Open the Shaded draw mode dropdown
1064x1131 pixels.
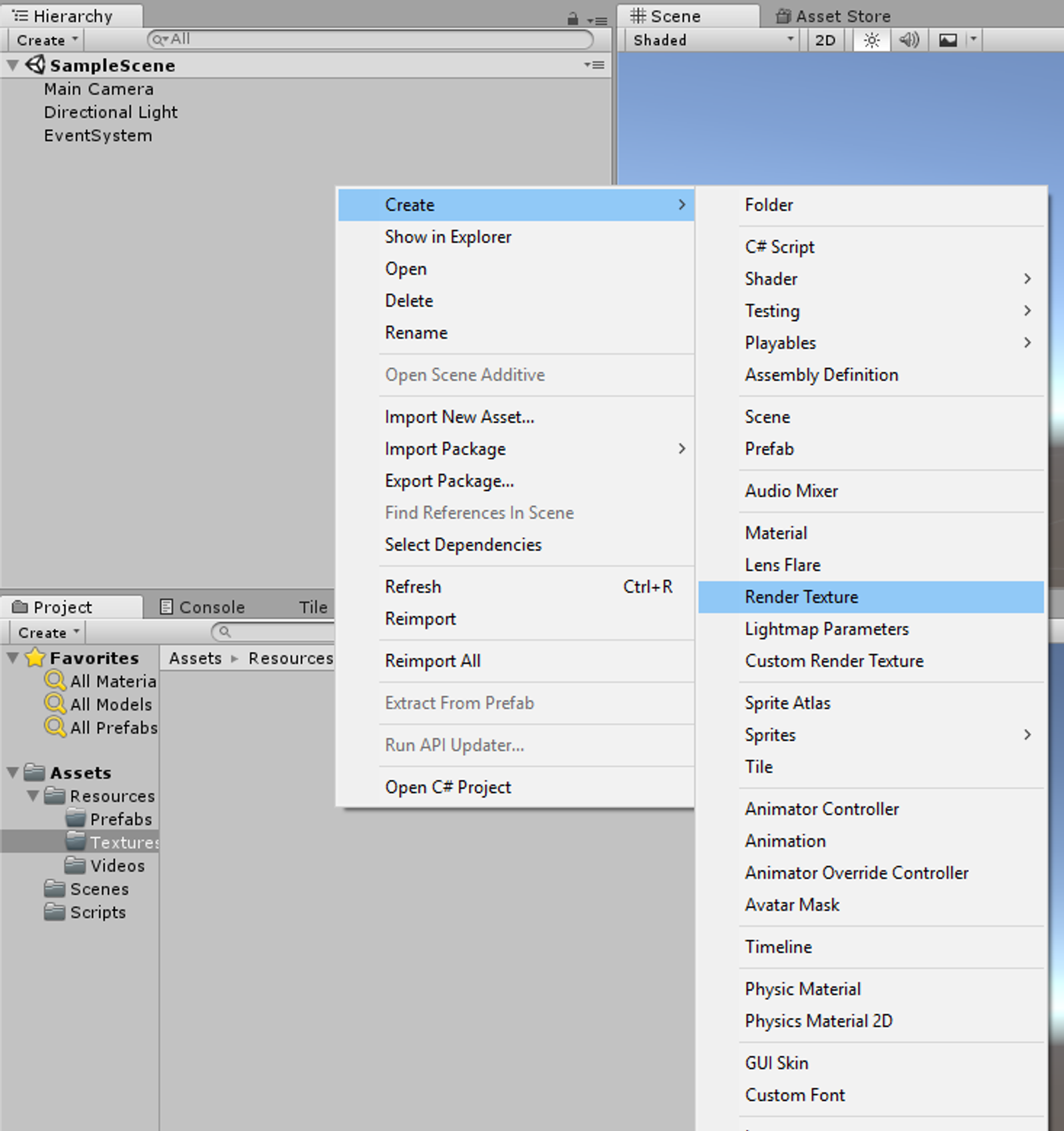[x=714, y=41]
